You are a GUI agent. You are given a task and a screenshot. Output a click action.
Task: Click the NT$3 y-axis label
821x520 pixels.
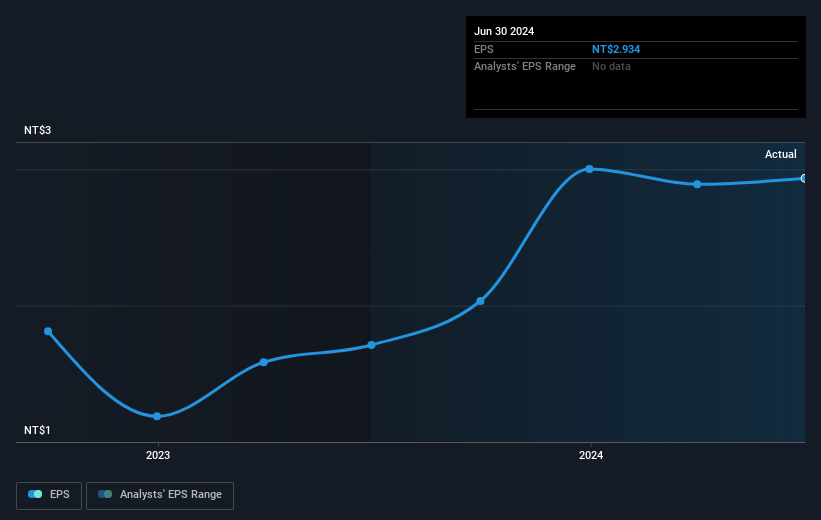point(37,130)
